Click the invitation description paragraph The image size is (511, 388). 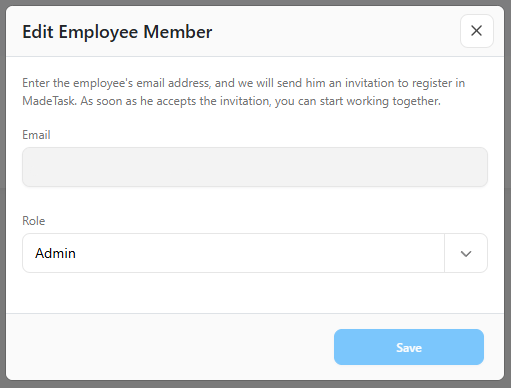(x=244, y=92)
